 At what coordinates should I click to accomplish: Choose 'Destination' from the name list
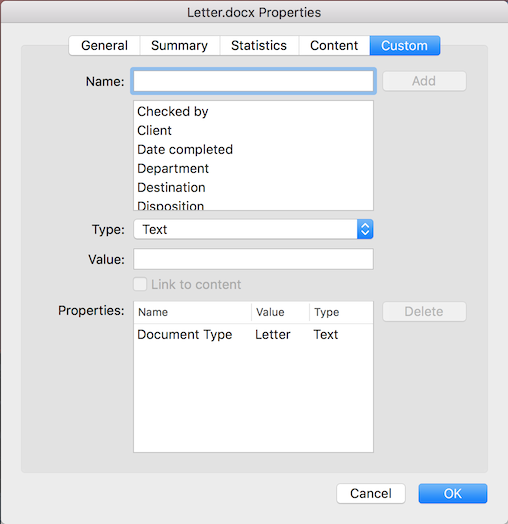[x=253, y=187]
